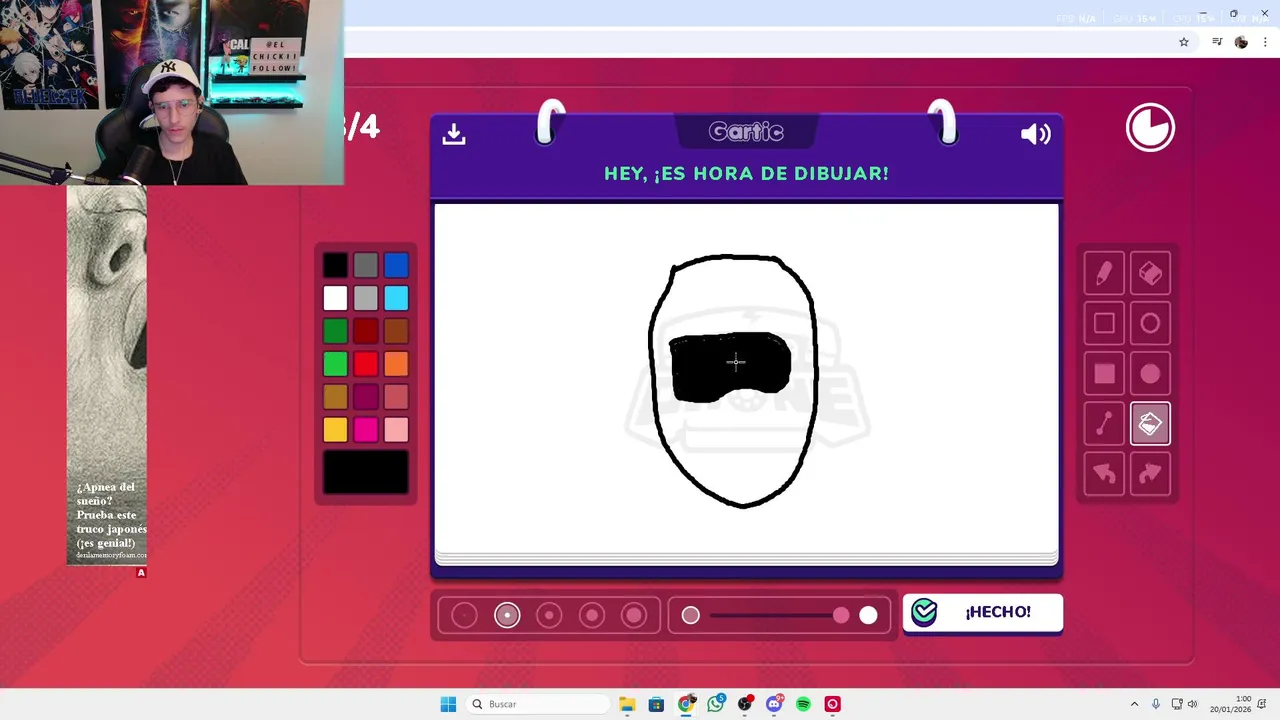This screenshot has height=720, width=1280.
Task: Activate the paint bucket fill tool
Action: click(x=1150, y=424)
